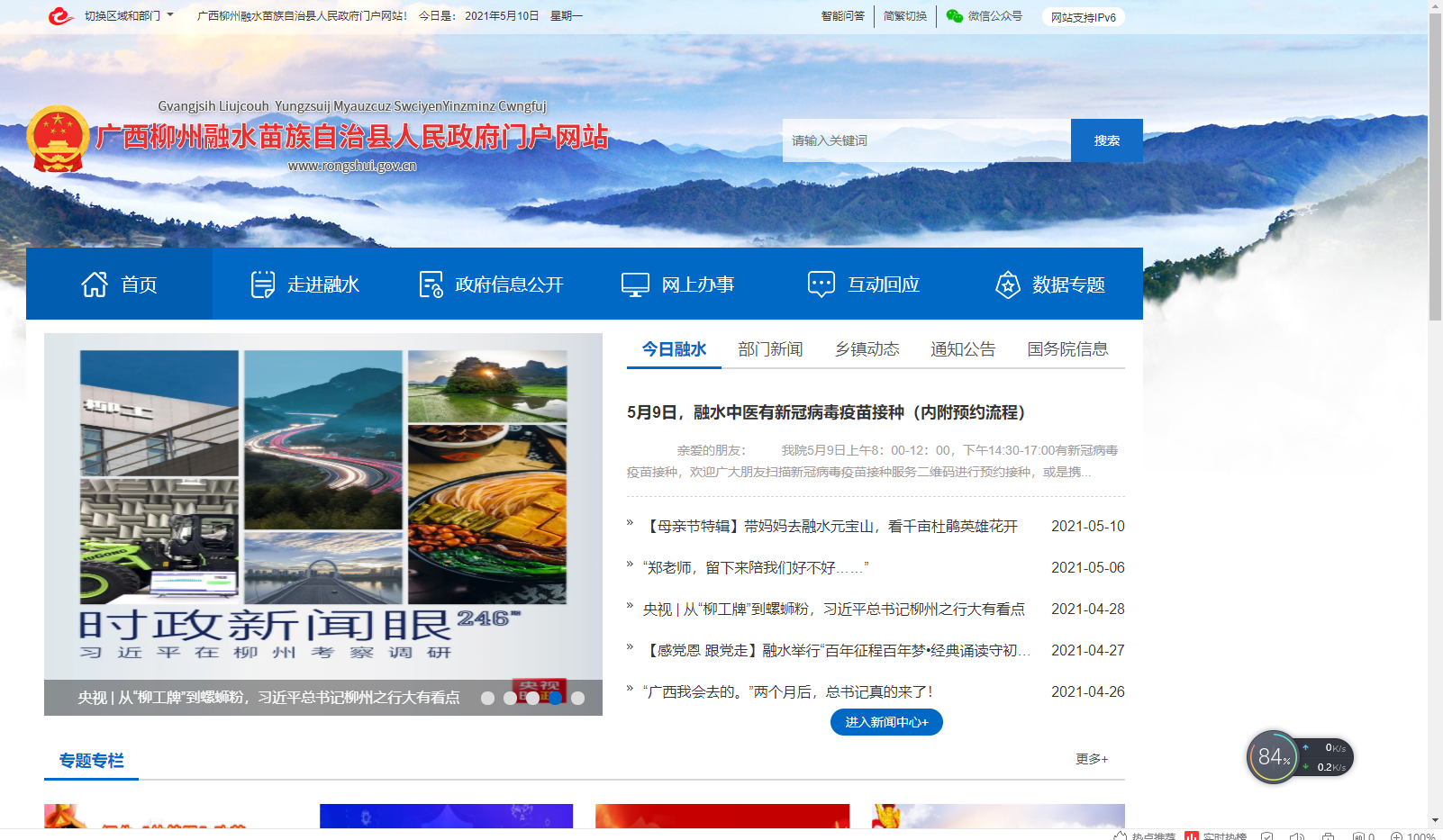
Task: Switch to the 部门新闻 tab
Action: pyautogui.click(x=770, y=349)
